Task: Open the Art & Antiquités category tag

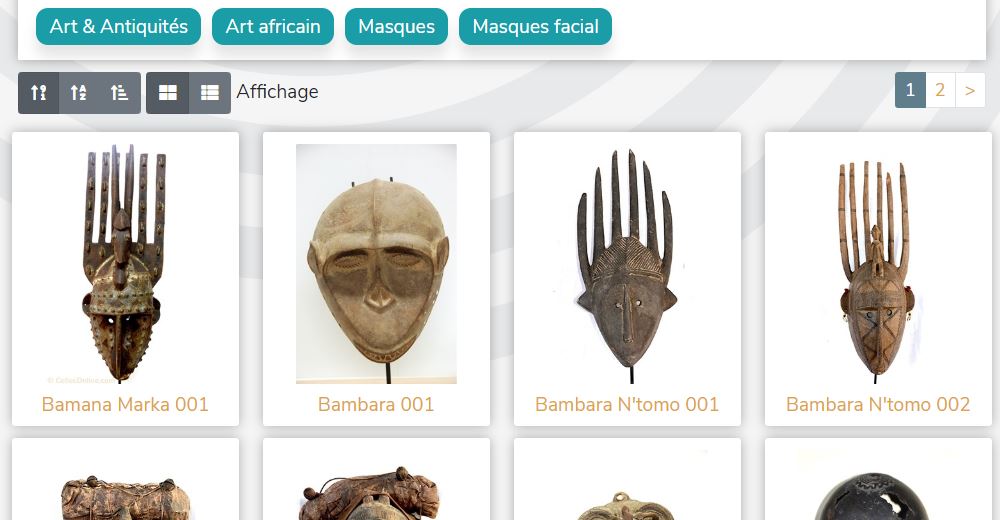Action: (119, 27)
